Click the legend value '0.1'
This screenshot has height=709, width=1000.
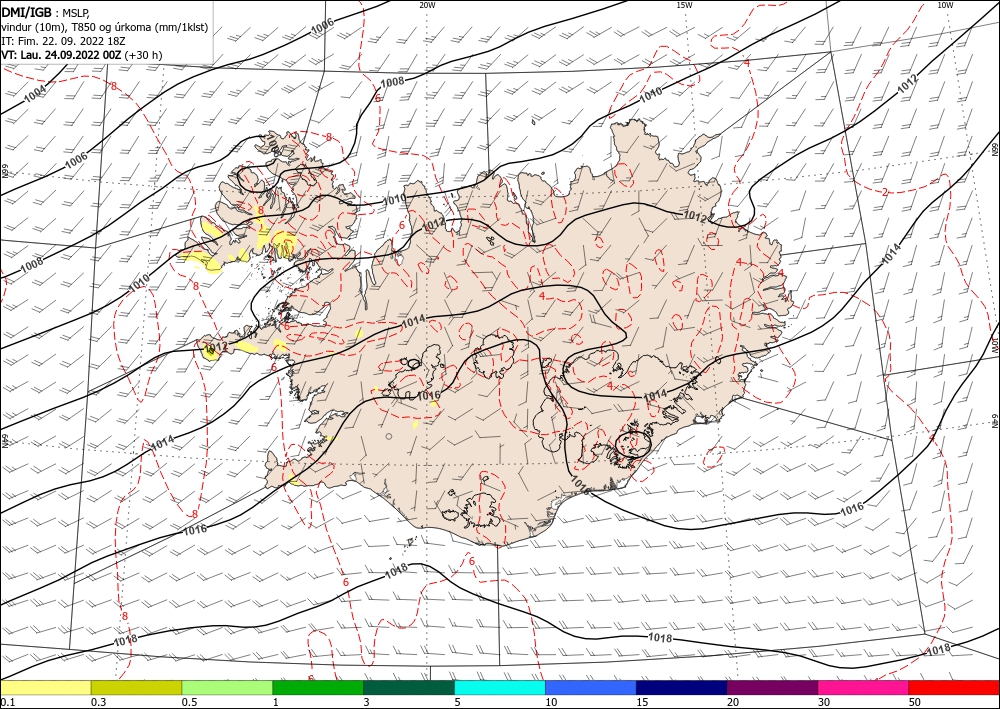click(x=7, y=702)
